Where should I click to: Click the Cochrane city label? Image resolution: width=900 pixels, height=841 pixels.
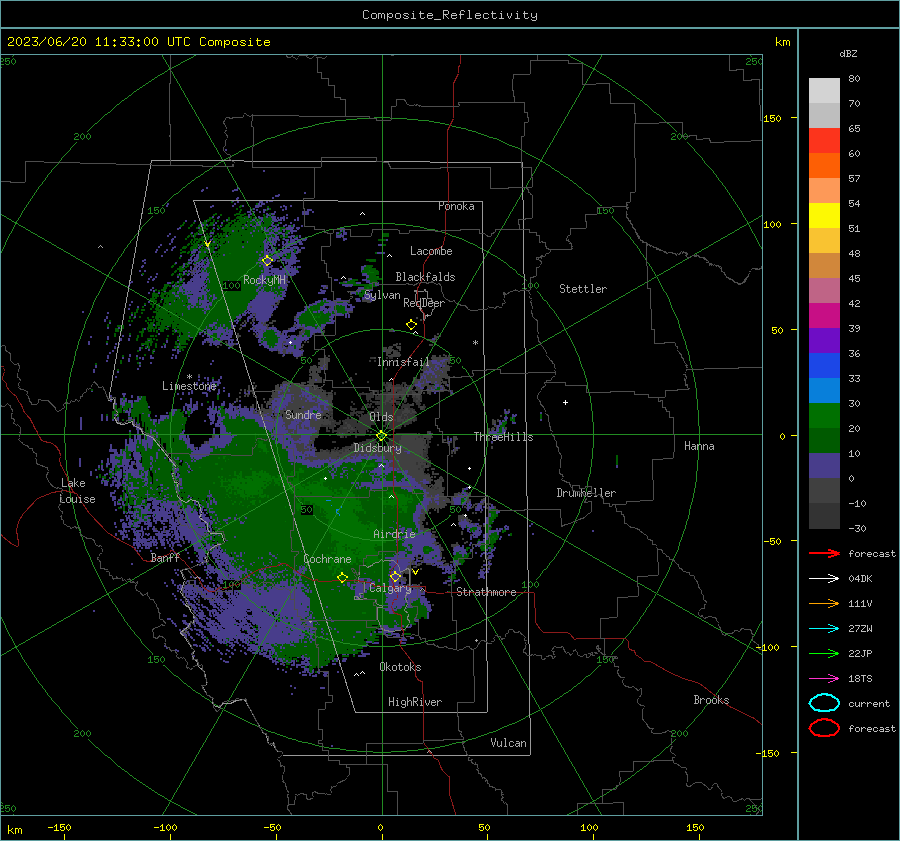[327, 559]
